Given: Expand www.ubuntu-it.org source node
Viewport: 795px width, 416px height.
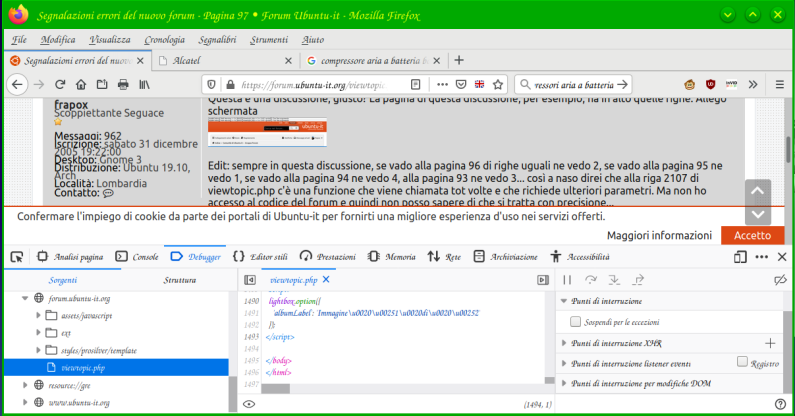Looking at the screenshot, I should 25,402.
